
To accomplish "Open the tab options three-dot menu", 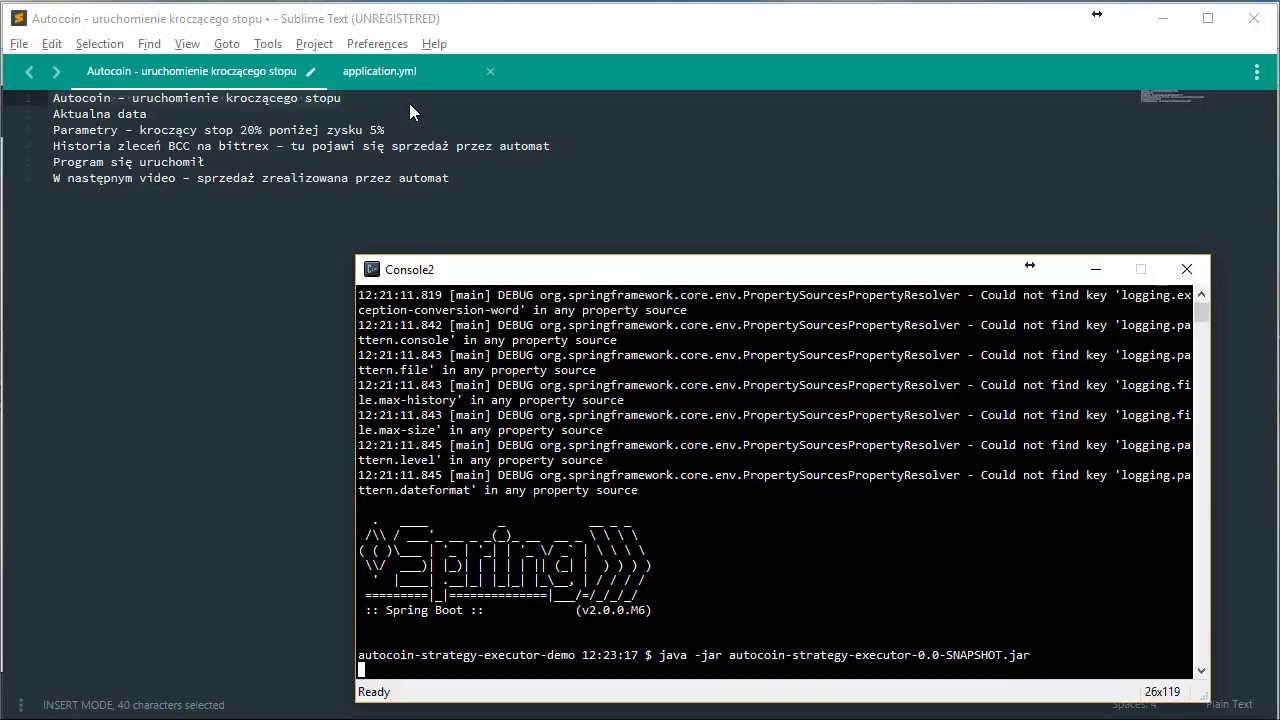I will 1257,72.
